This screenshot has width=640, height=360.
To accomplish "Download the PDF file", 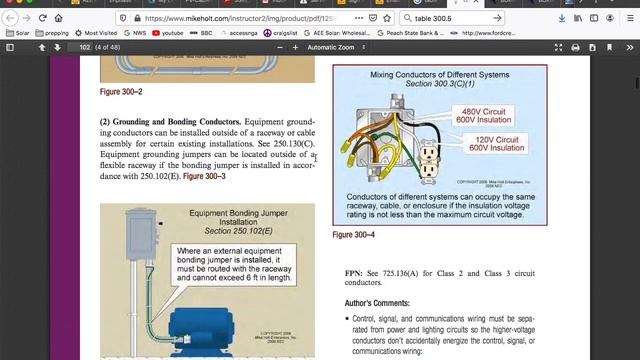I will pyautogui.click(x=592, y=48).
